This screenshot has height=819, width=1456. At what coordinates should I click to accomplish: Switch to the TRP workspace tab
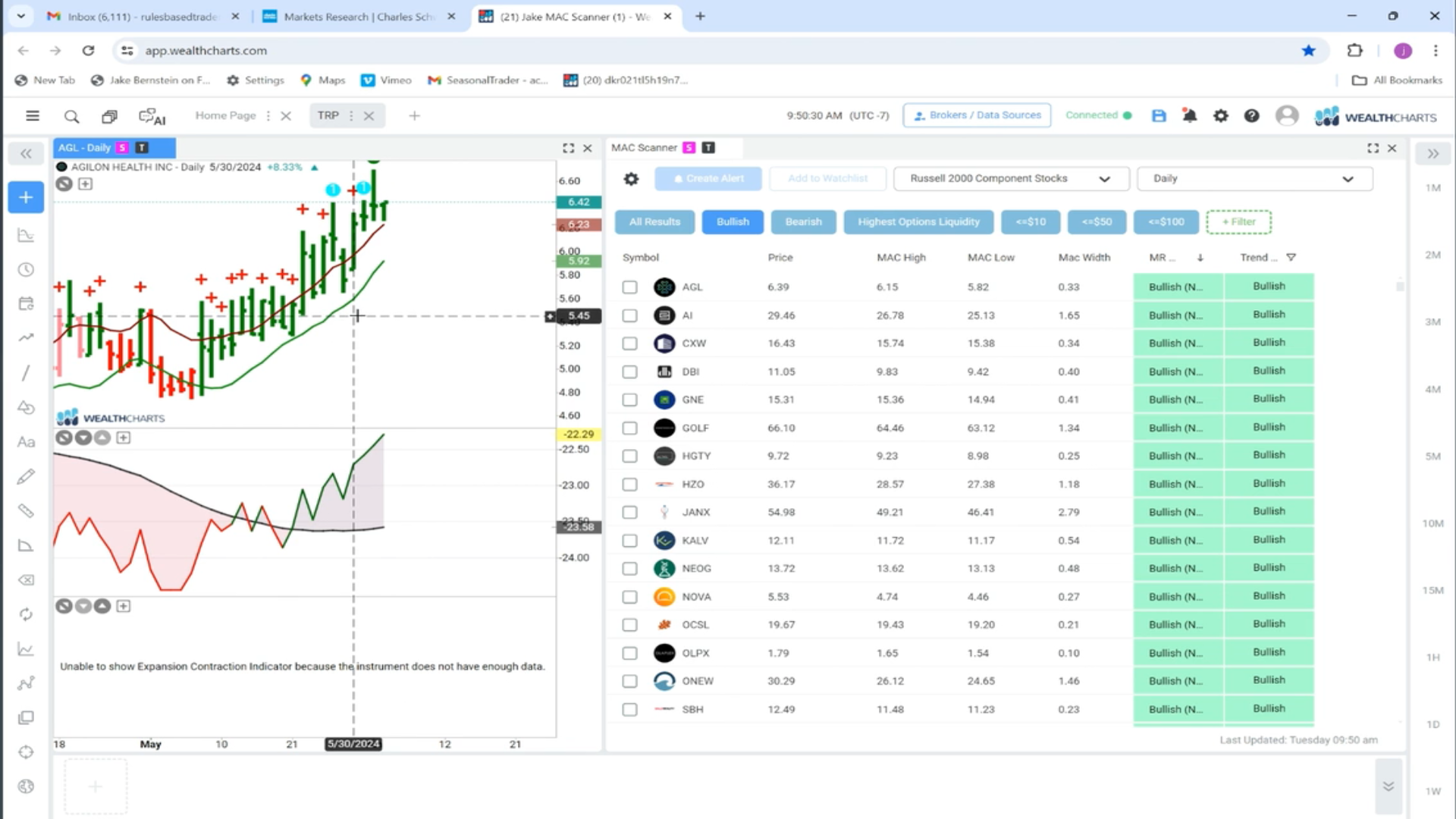coord(328,116)
